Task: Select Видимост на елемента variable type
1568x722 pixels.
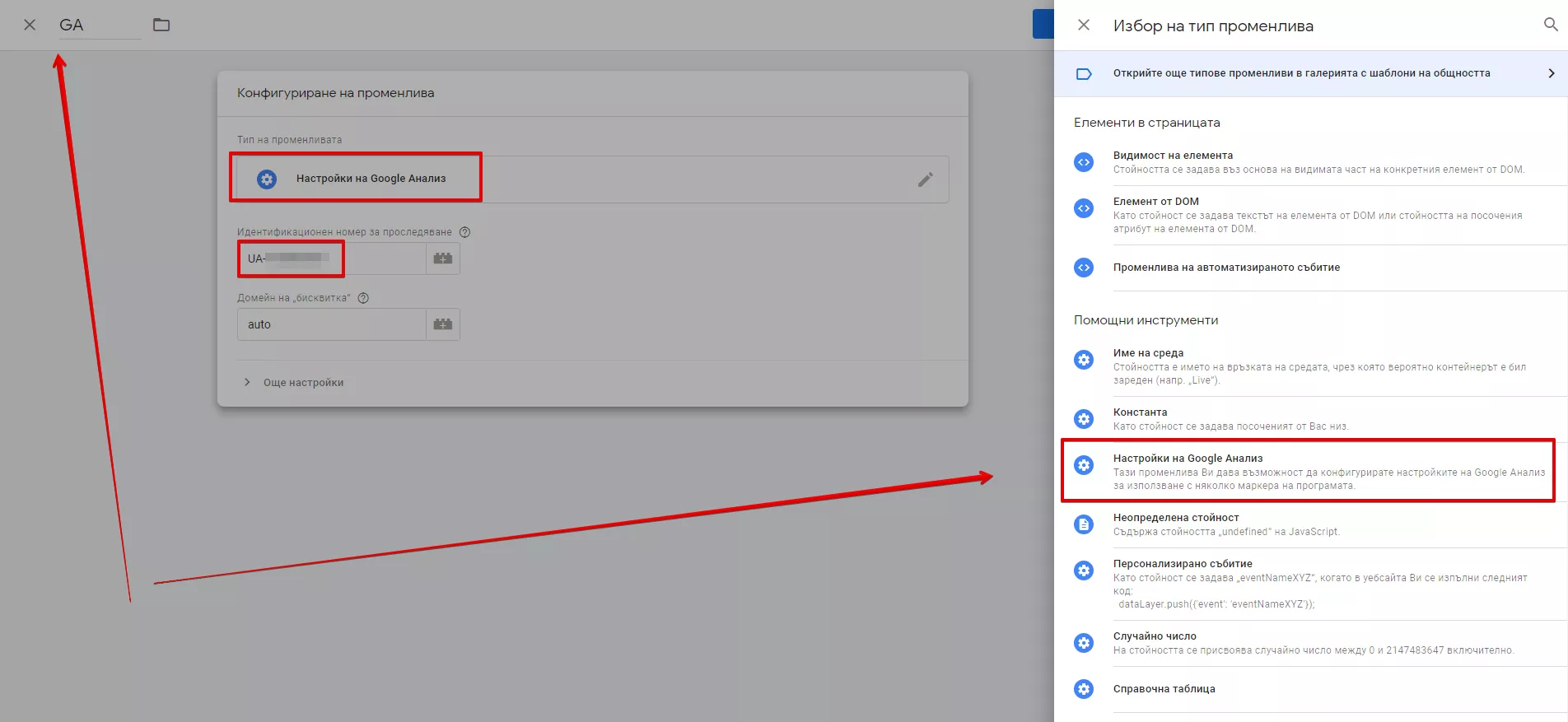Action: coord(1311,162)
